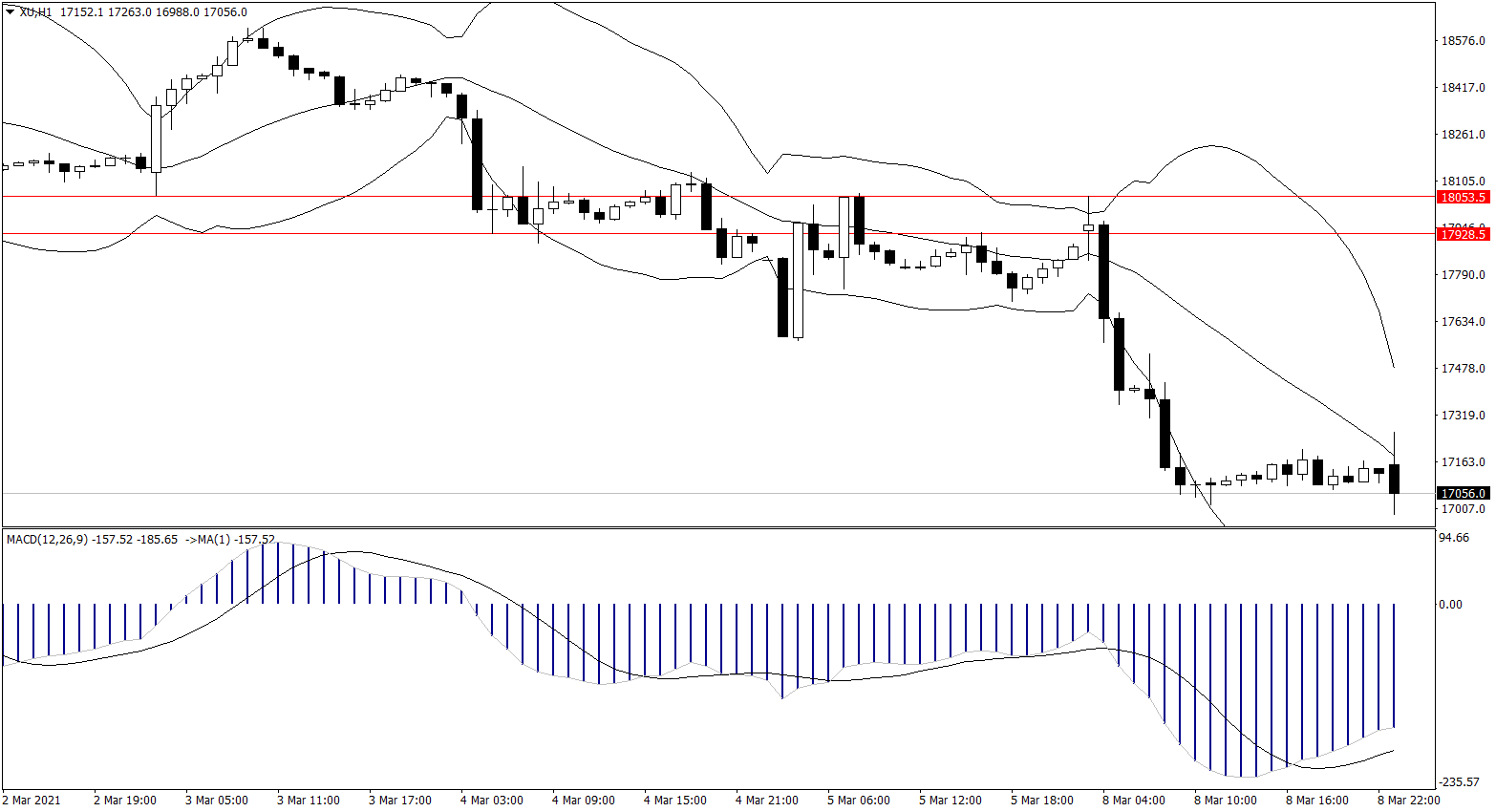Click the MACD(12,26,9) indicator label

(48, 540)
